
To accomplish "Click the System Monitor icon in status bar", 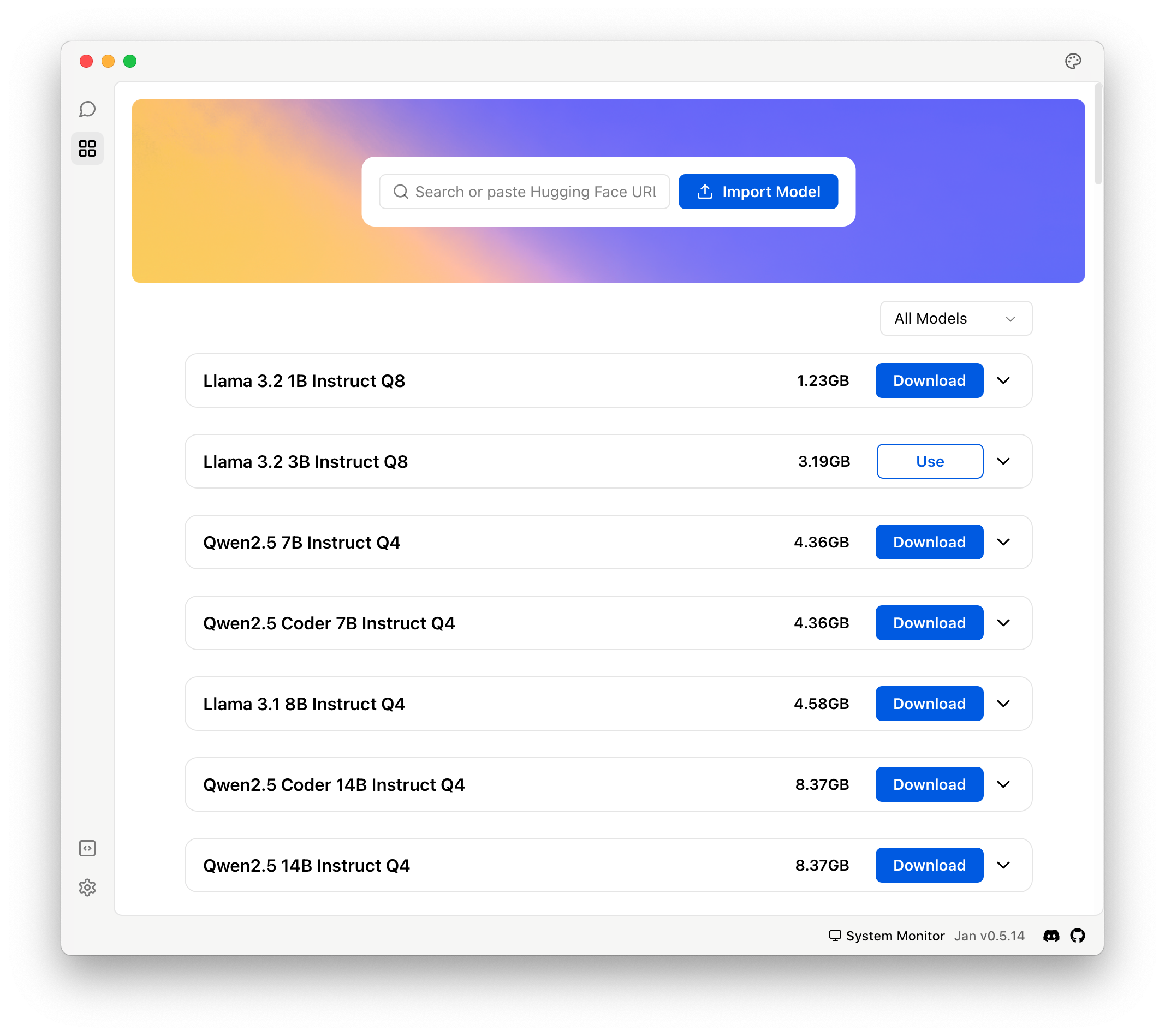I will 833,935.
